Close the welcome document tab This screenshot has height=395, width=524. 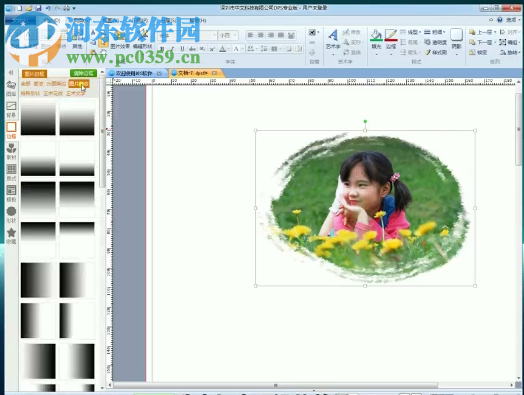[x=159, y=73]
